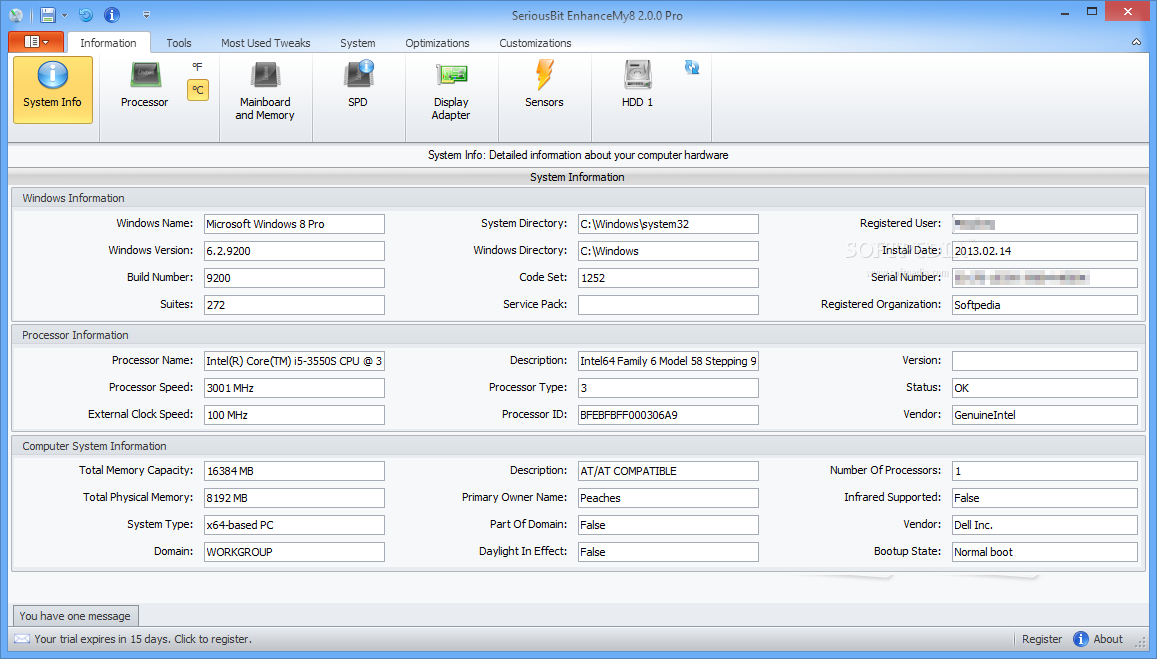Click the Windows Name field
Screen dimensions: 1157x659
[294, 224]
